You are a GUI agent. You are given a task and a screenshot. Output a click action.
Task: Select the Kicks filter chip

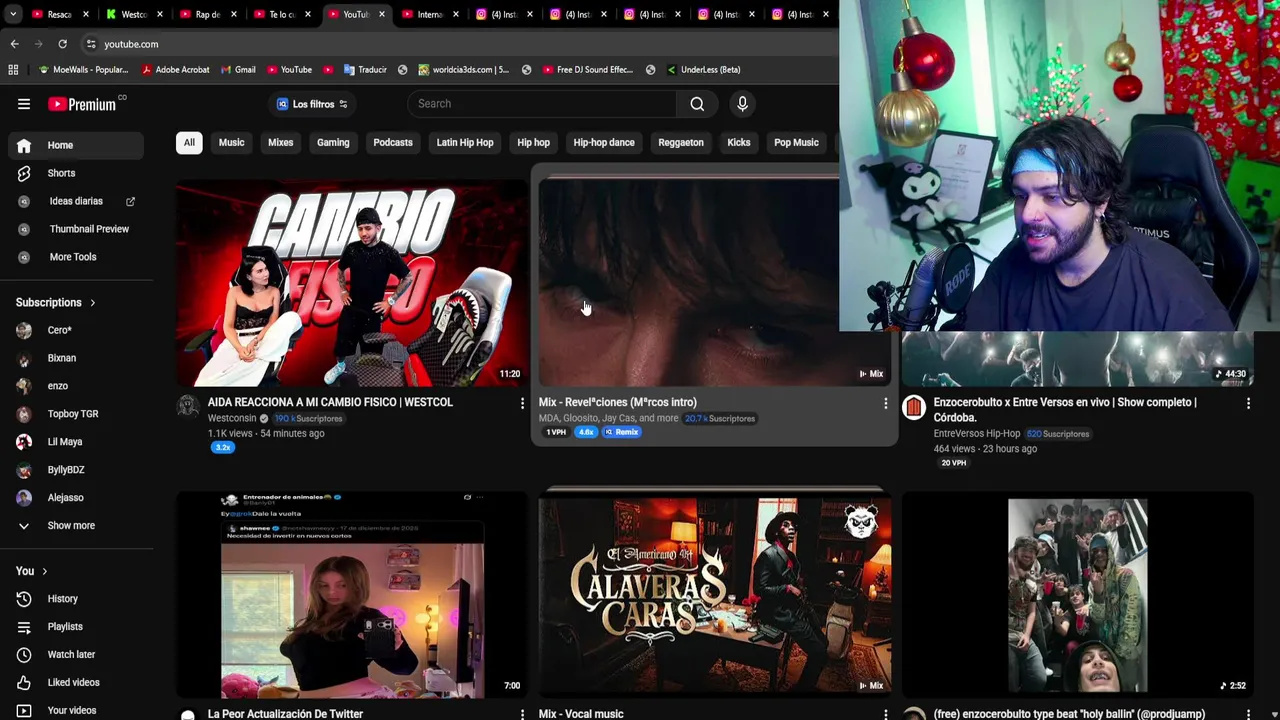pos(739,143)
